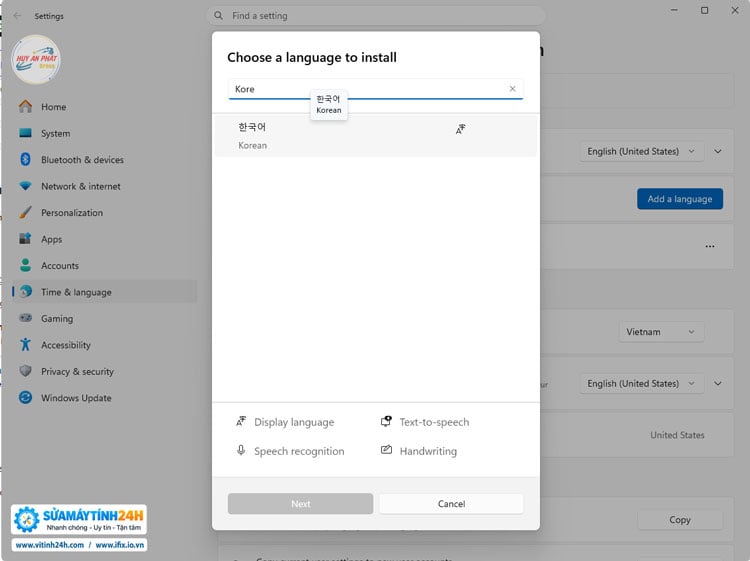The height and width of the screenshot is (561, 750).
Task: Click the language search field containing Kore
Action: click(x=376, y=89)
